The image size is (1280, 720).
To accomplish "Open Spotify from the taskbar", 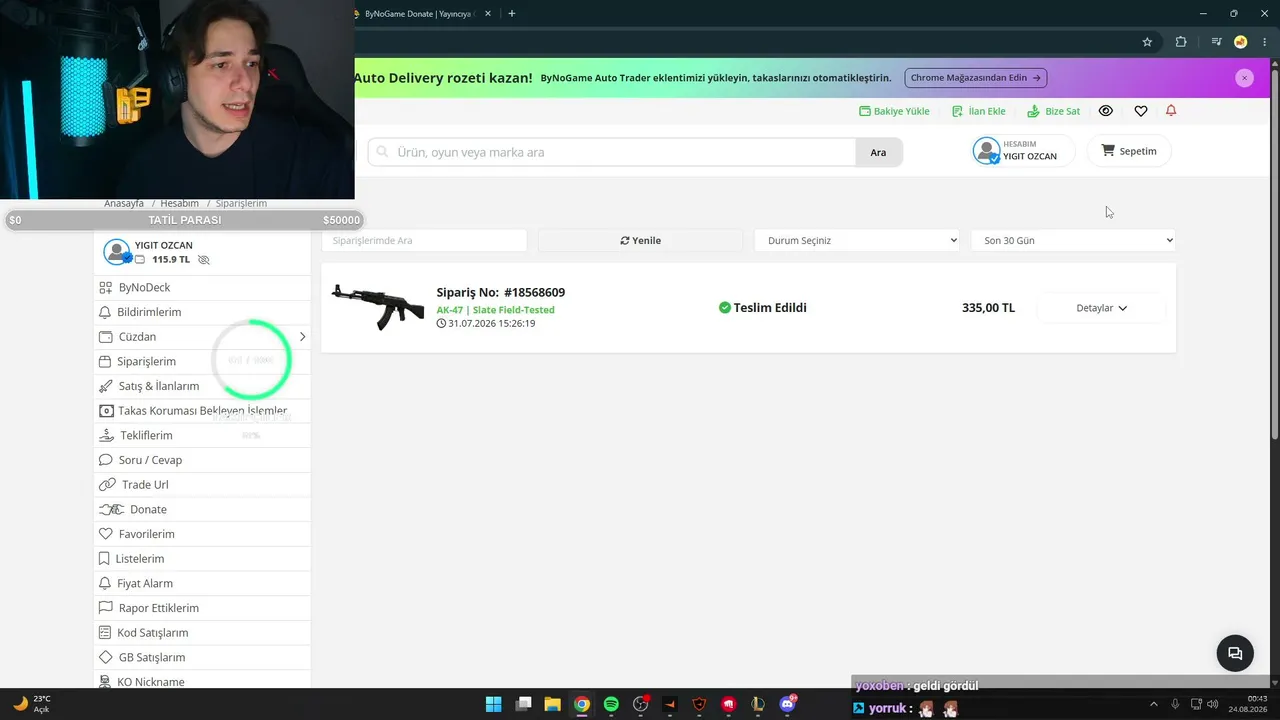I will click(611, 704).
